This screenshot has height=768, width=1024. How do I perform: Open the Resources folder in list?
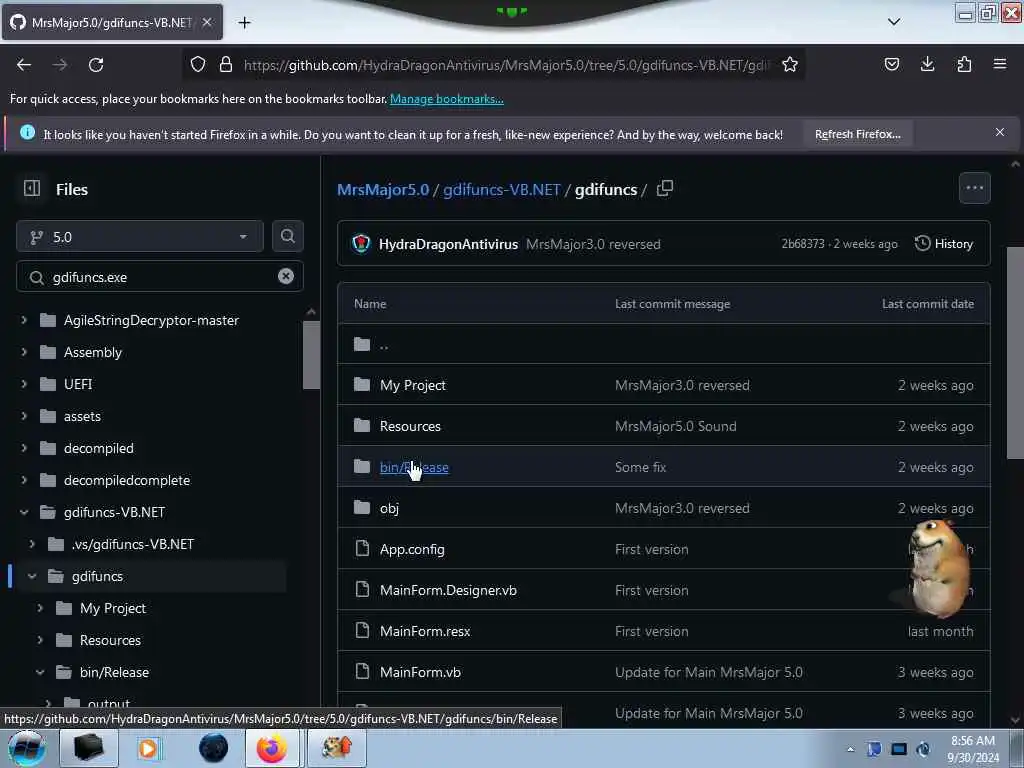pos(410,426)
